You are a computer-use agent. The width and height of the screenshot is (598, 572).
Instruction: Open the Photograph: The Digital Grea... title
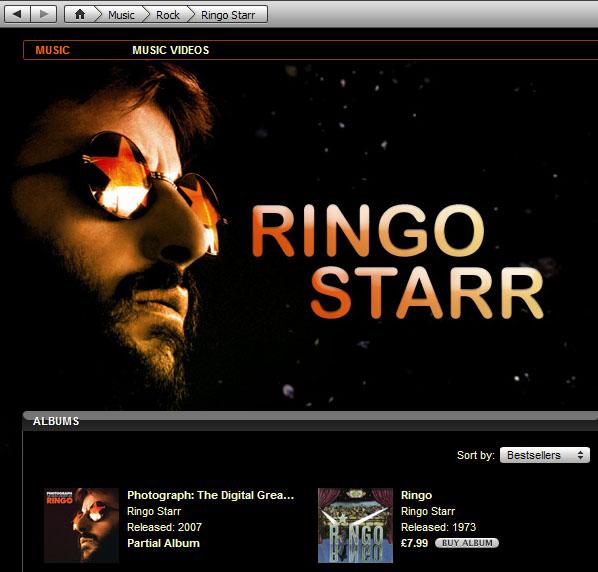(x=211, y=495)
